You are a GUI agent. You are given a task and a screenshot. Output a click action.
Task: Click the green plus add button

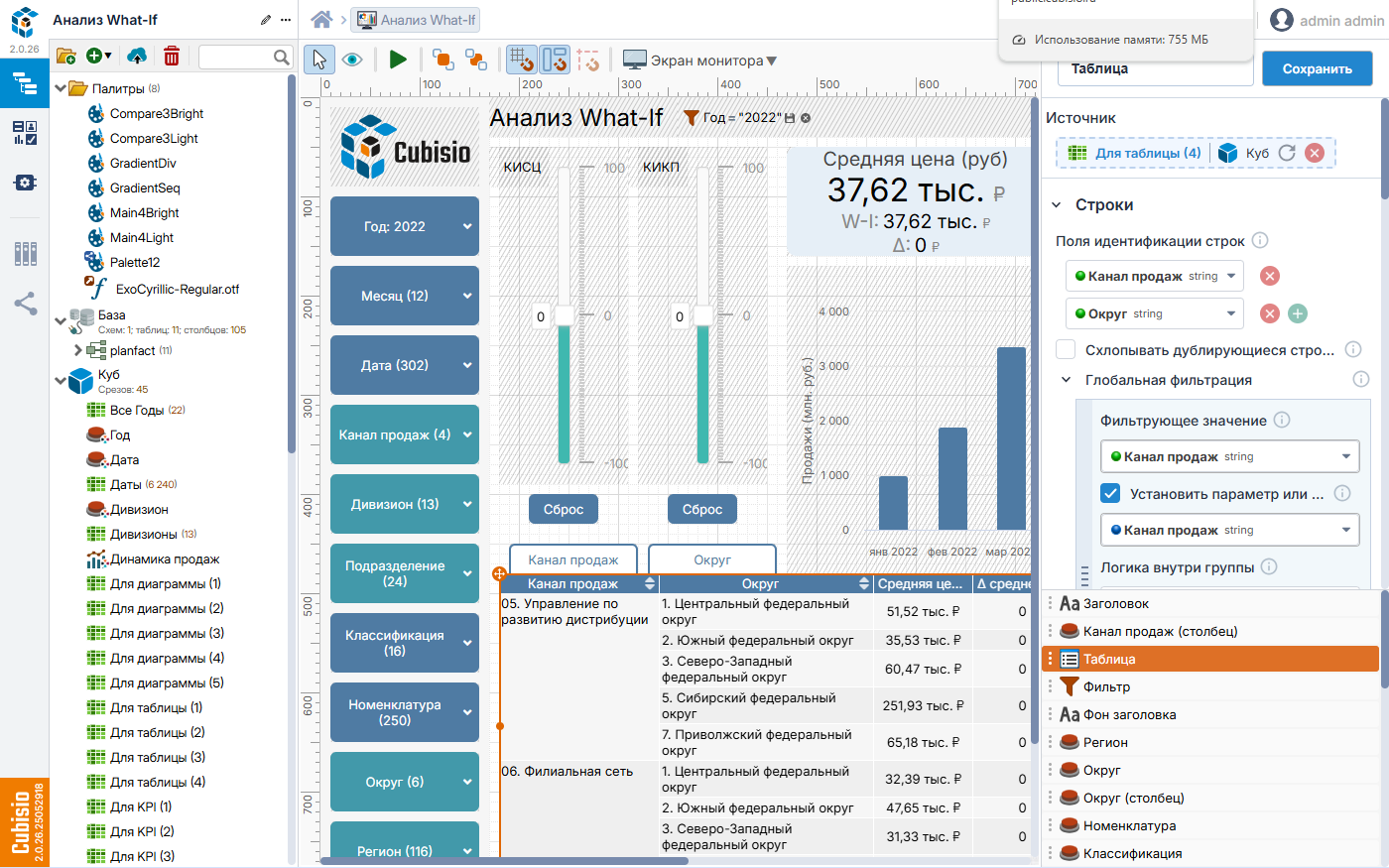[98, 57]
